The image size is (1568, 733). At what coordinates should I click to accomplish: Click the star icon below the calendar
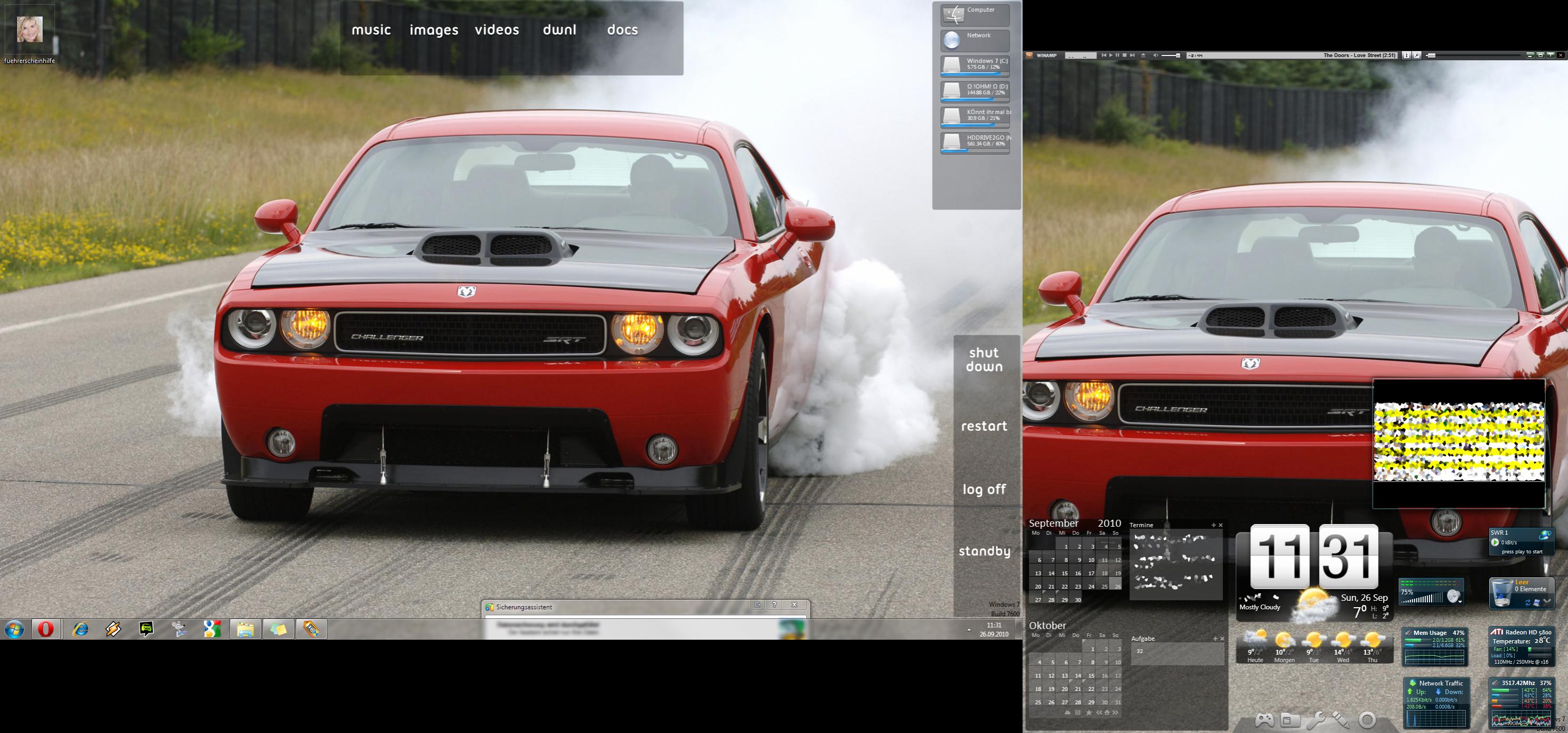point(1089,713)
